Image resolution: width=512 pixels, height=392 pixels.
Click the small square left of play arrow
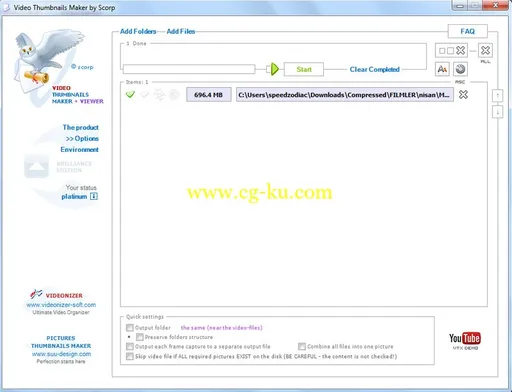[x=268, y=69]
